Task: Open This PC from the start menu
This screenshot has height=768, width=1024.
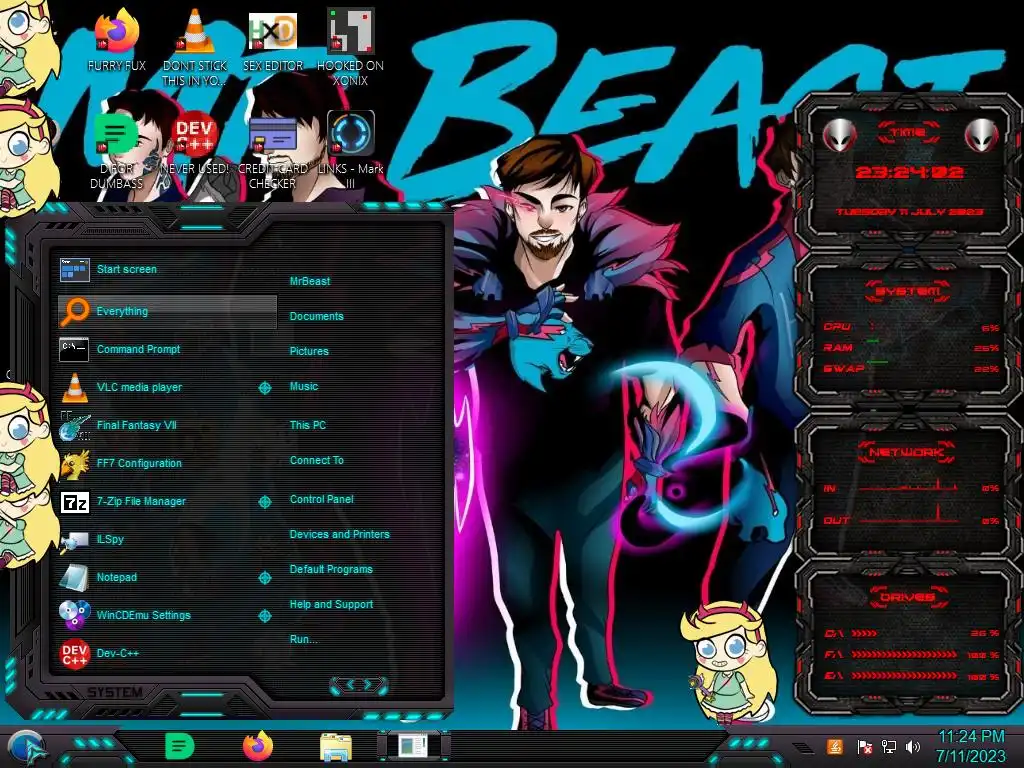Action: [308, 425]
